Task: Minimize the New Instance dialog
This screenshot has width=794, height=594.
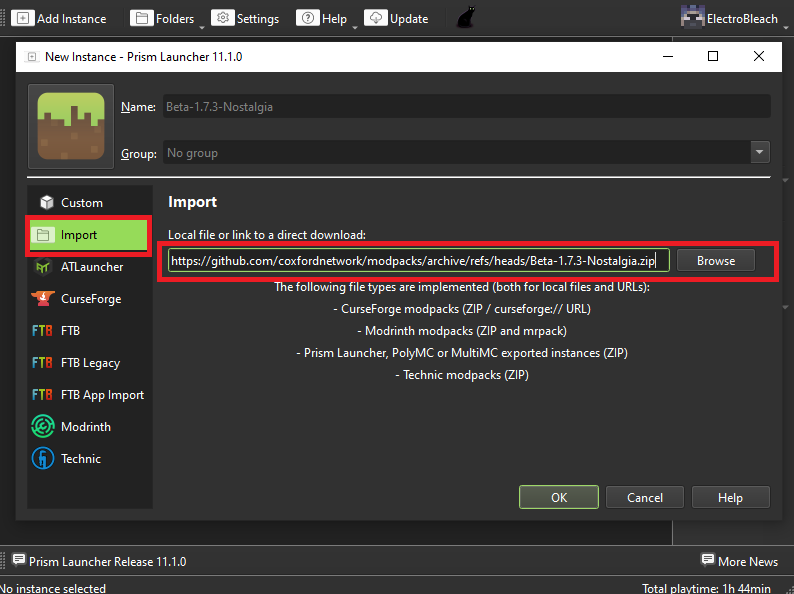Action: [668, 56]
